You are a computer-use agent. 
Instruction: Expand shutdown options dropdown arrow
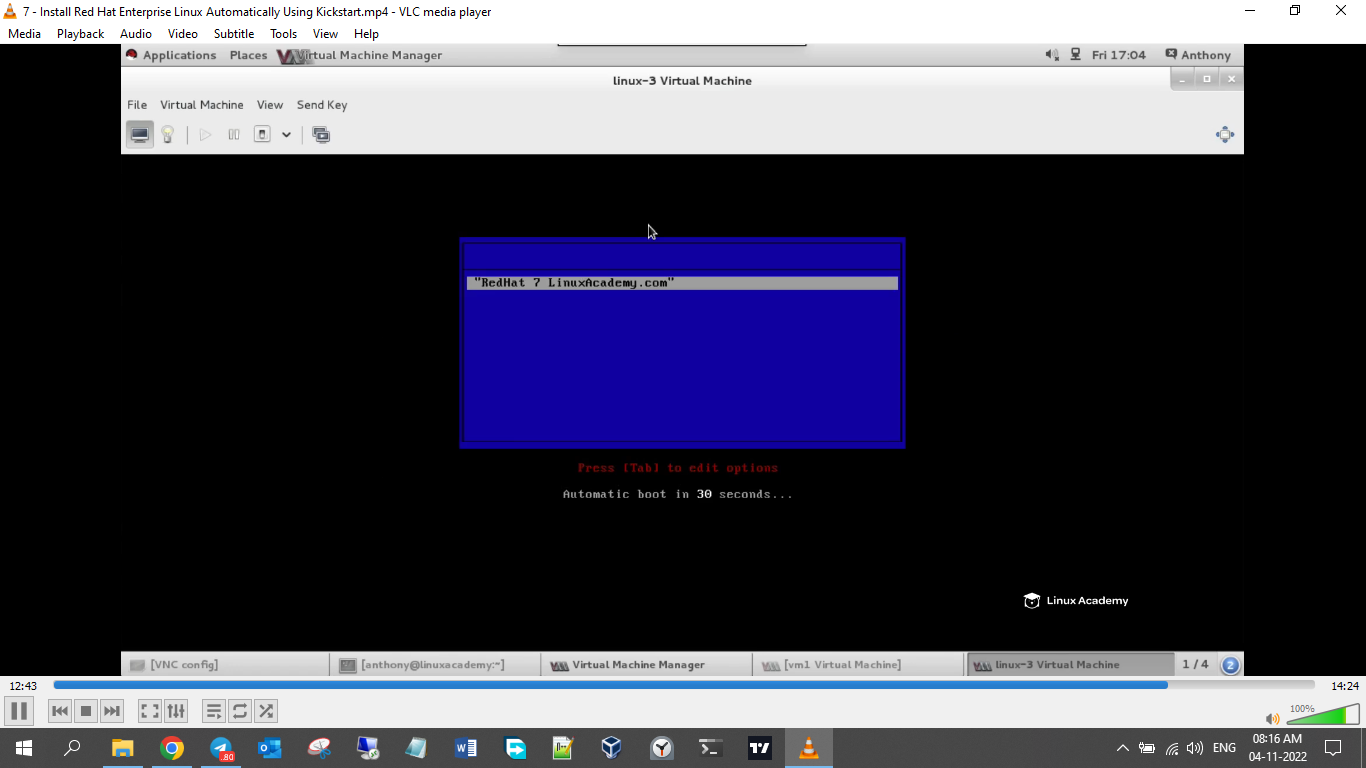(286, 134)
